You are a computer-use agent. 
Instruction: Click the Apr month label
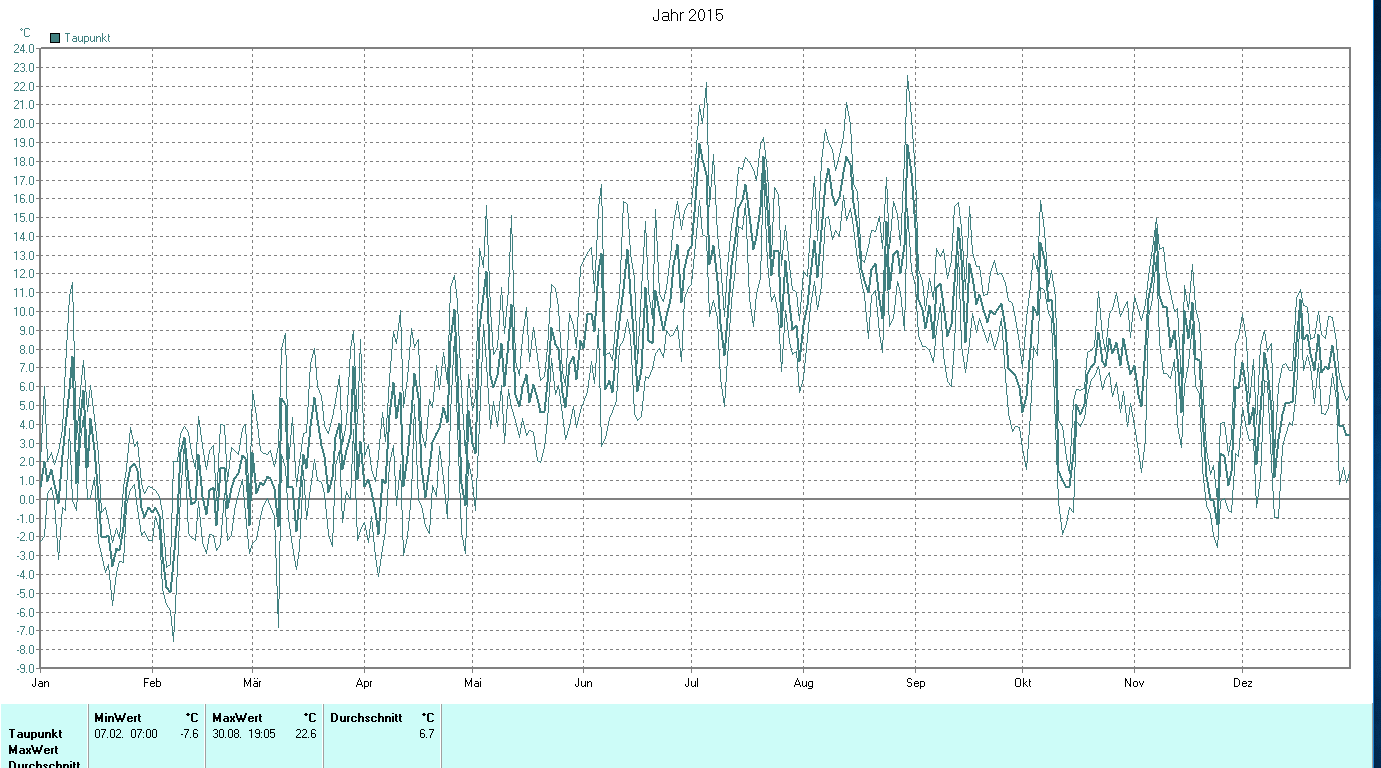[x=364, y=684]
